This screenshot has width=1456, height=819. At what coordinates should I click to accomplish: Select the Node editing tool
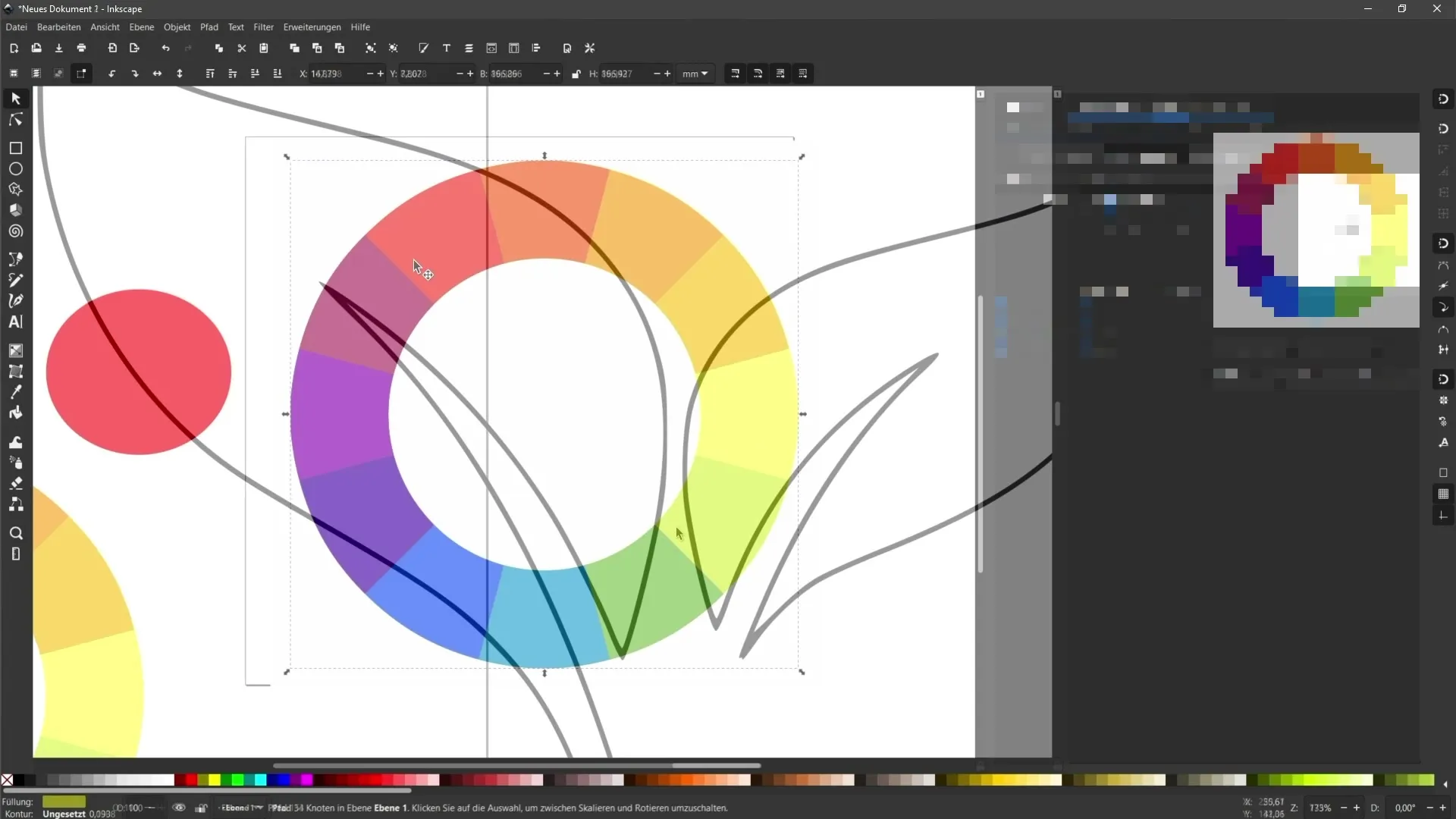pos(16,120)
